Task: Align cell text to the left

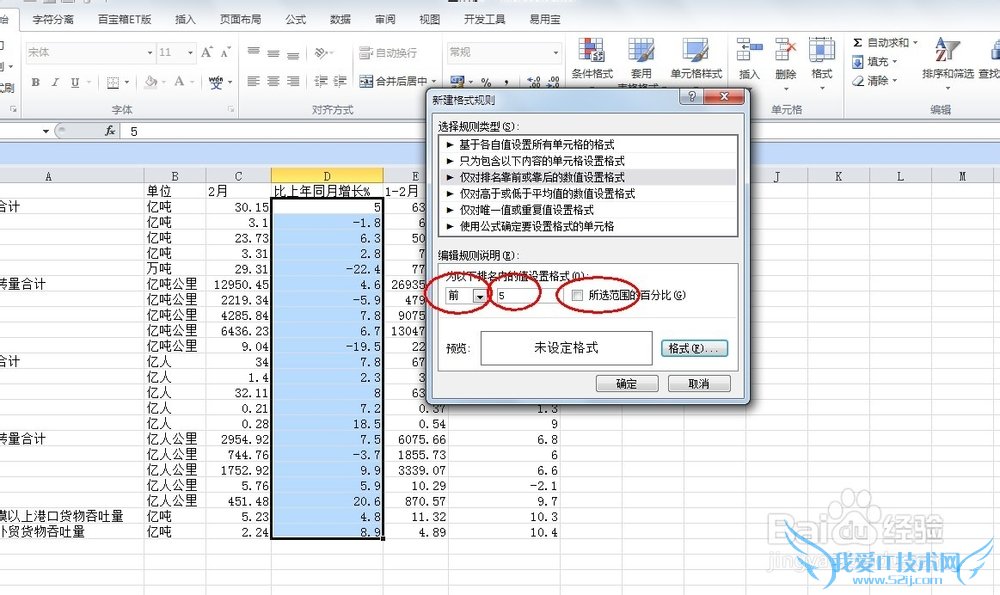Action: 254,81
